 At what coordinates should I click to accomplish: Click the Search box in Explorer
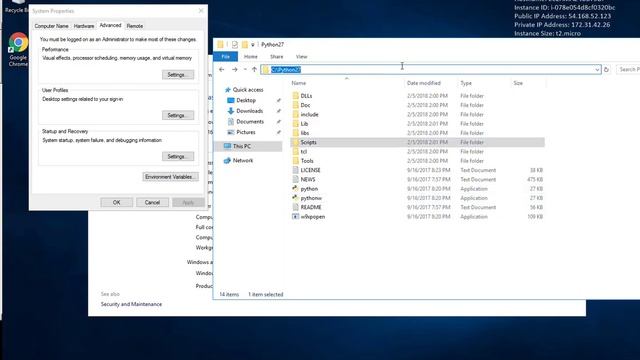pyautogui.click(x=629, y=69)
